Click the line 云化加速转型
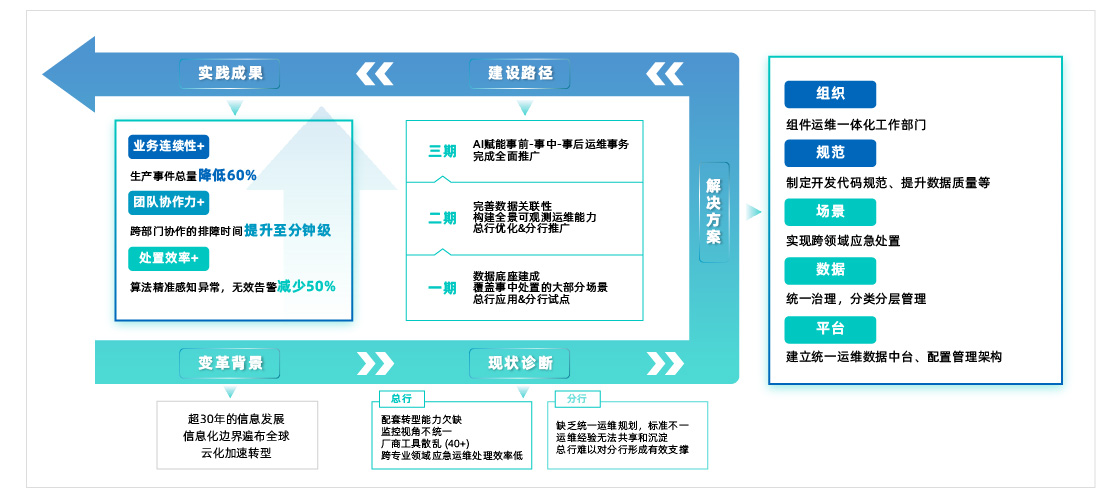The image size is (1106, 501). 236,453
